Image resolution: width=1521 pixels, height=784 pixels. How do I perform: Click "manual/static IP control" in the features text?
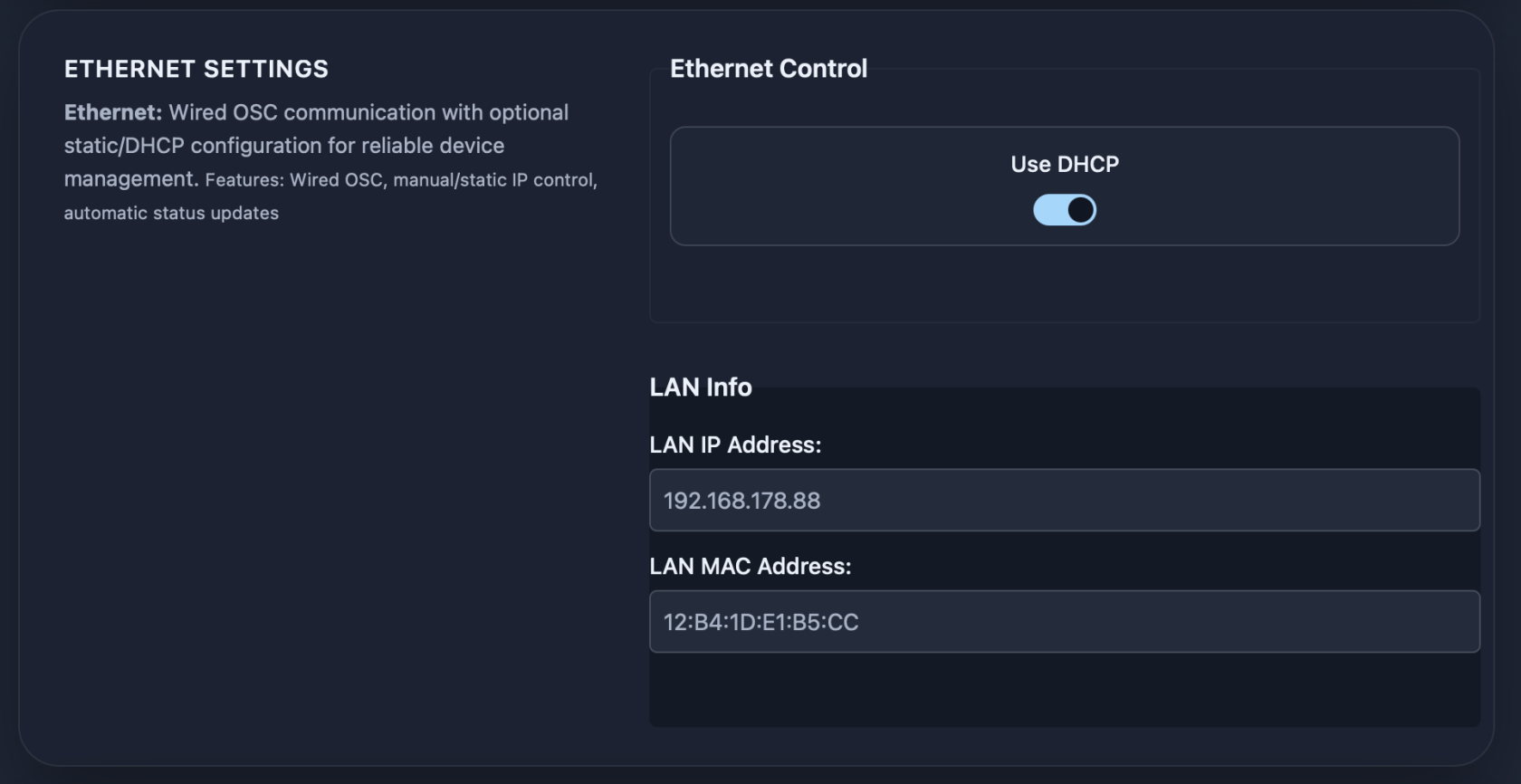(494, 180)
